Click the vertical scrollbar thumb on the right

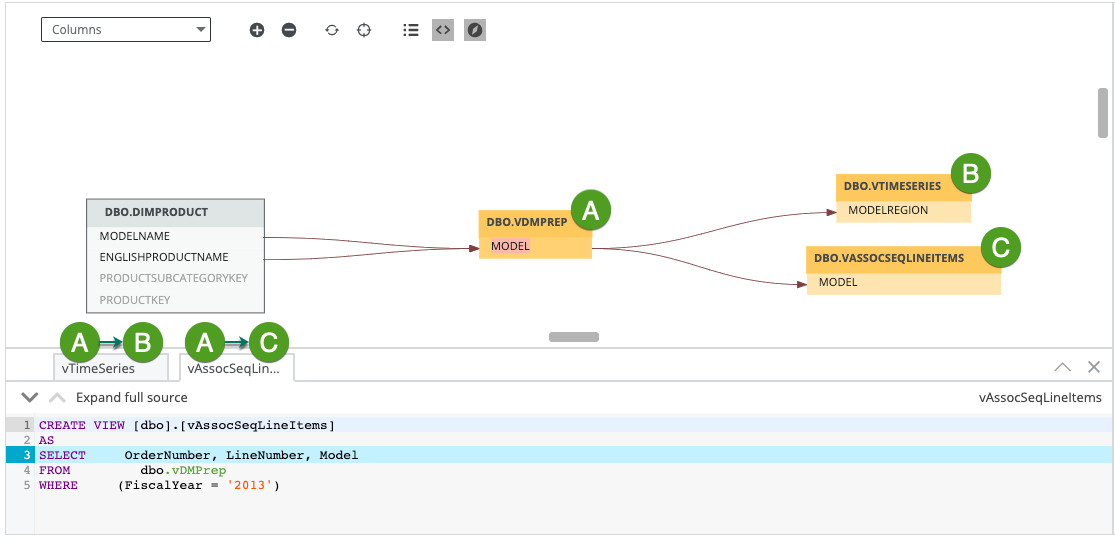coord(1102,112)
